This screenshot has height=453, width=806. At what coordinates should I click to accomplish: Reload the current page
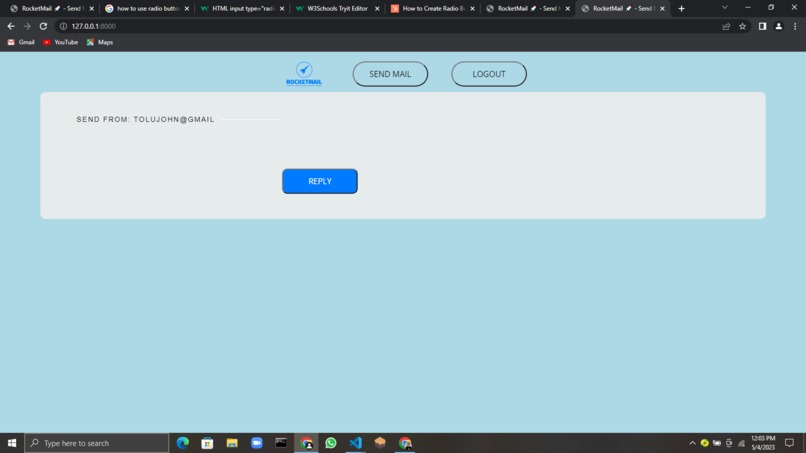(43, 26)
